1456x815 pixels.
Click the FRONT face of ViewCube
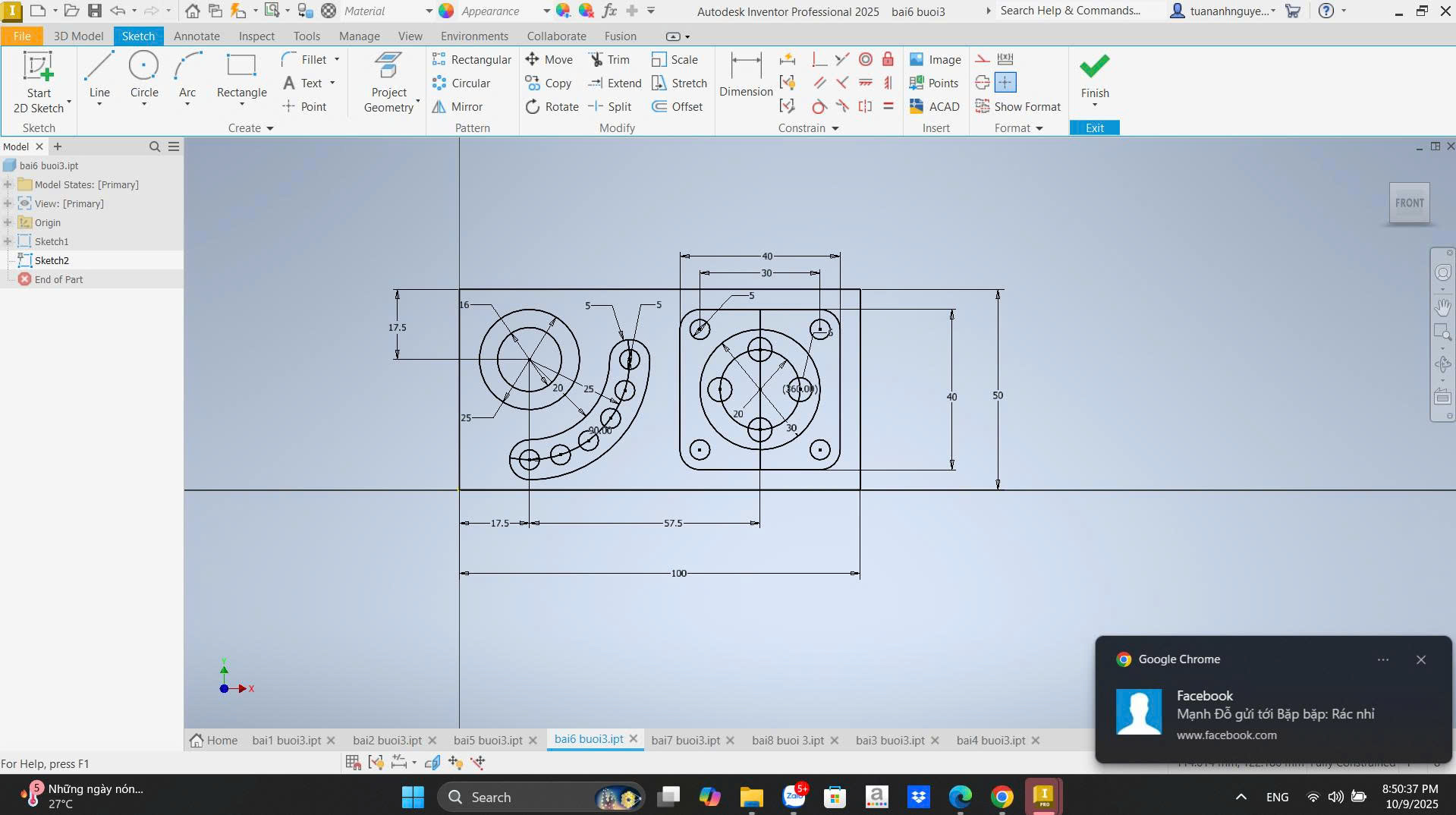(x=1409, y=203)
